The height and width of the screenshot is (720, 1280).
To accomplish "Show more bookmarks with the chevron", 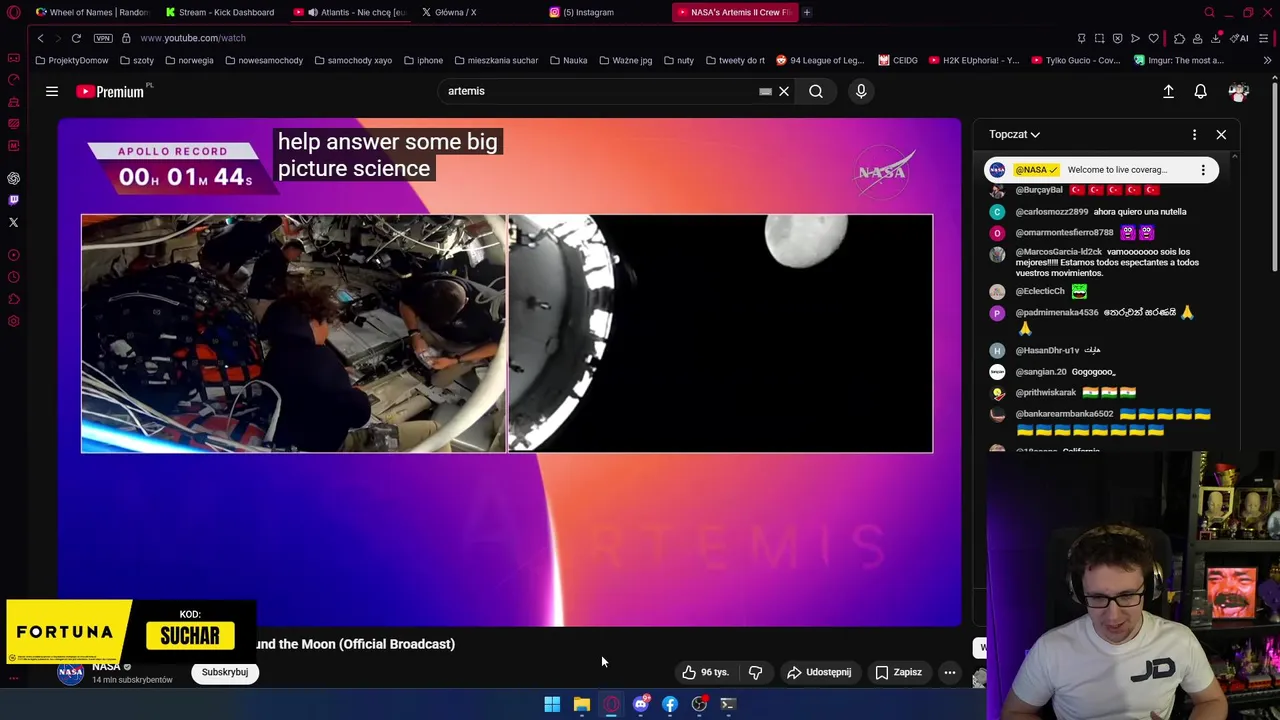I will pos(1267,60).
